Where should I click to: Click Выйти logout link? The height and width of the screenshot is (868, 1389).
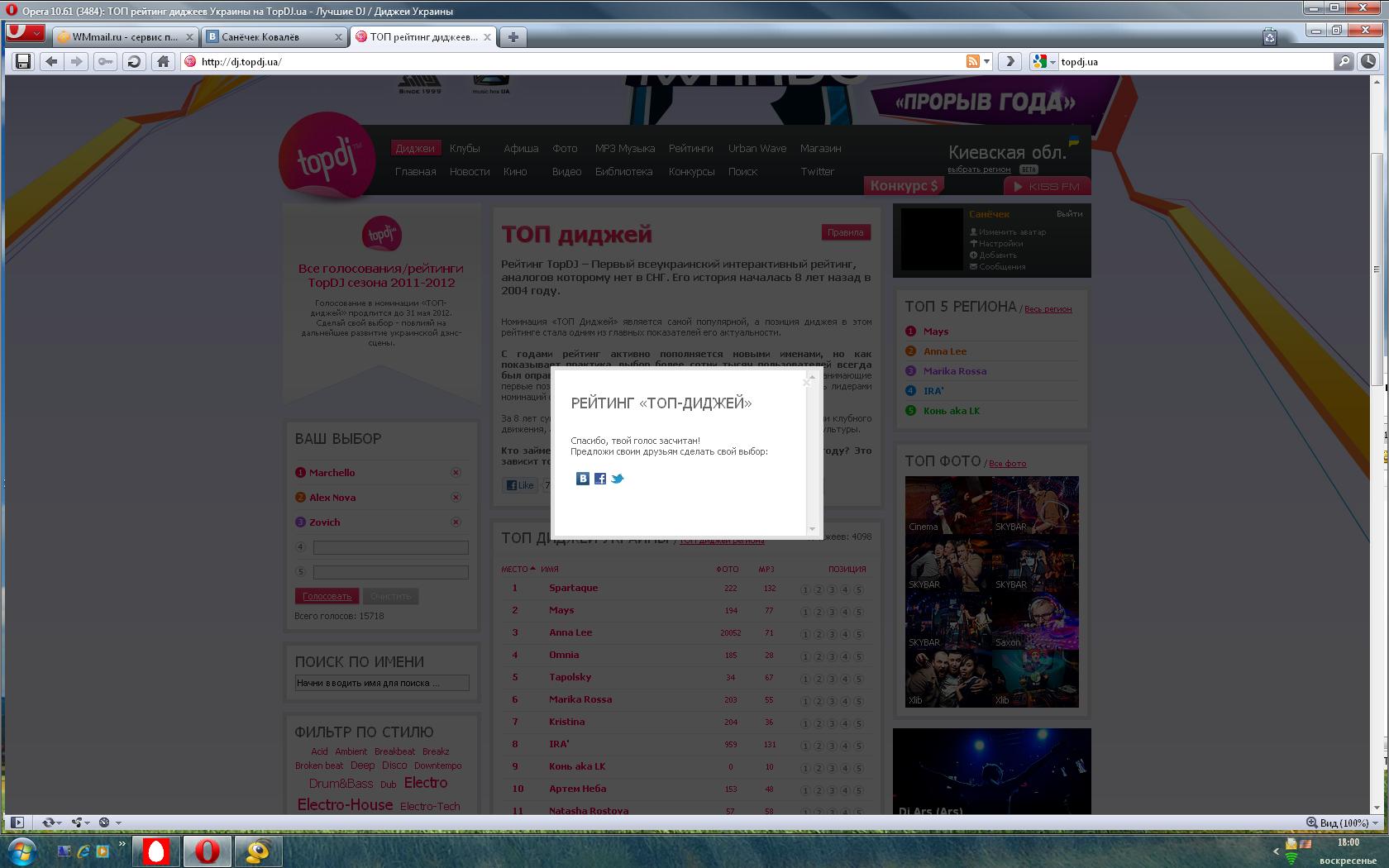1069,213
